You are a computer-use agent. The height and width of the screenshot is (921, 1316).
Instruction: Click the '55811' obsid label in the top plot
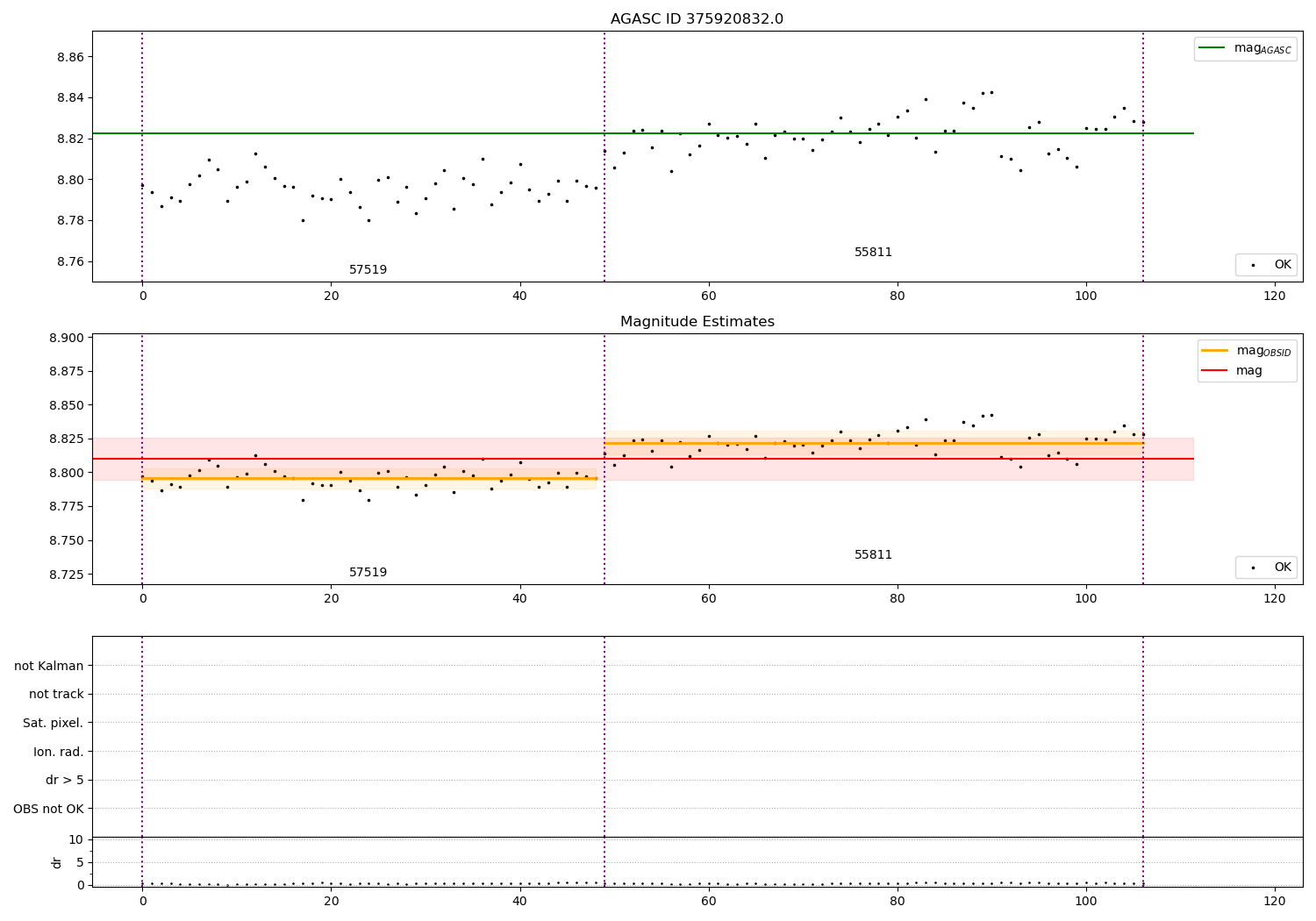[x=873, y=253]
